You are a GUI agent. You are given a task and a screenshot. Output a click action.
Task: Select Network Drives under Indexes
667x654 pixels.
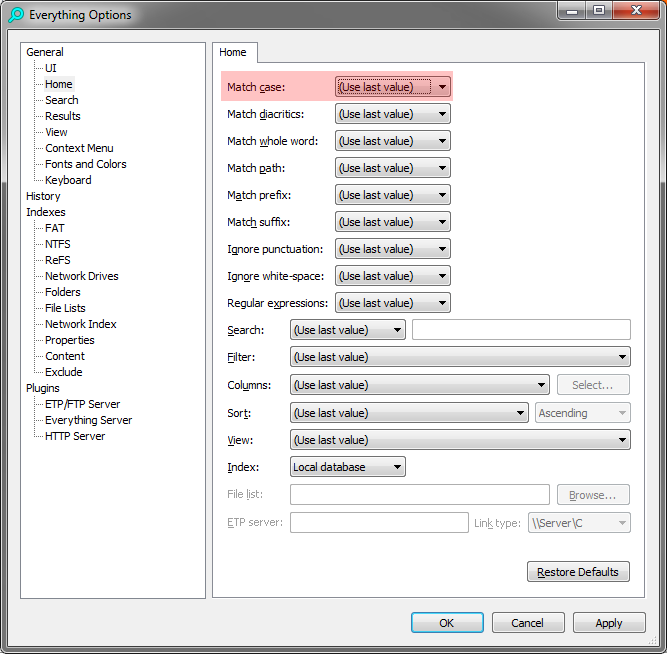pos(82,276)
